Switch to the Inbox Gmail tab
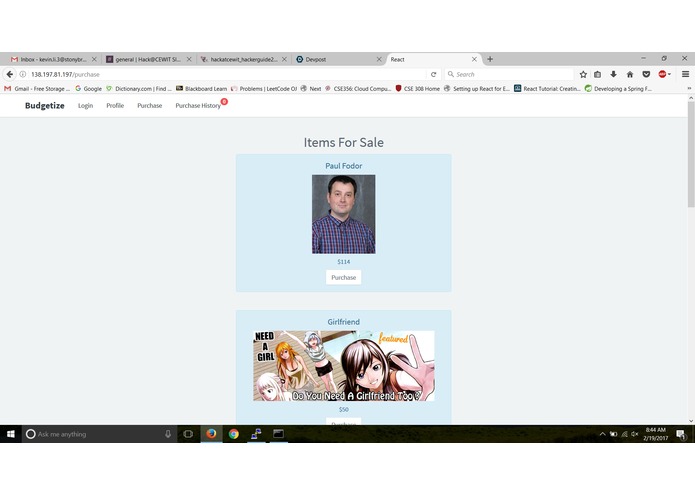Image resolution: width=695 pixels, height=494 pixels. point(52,59)
